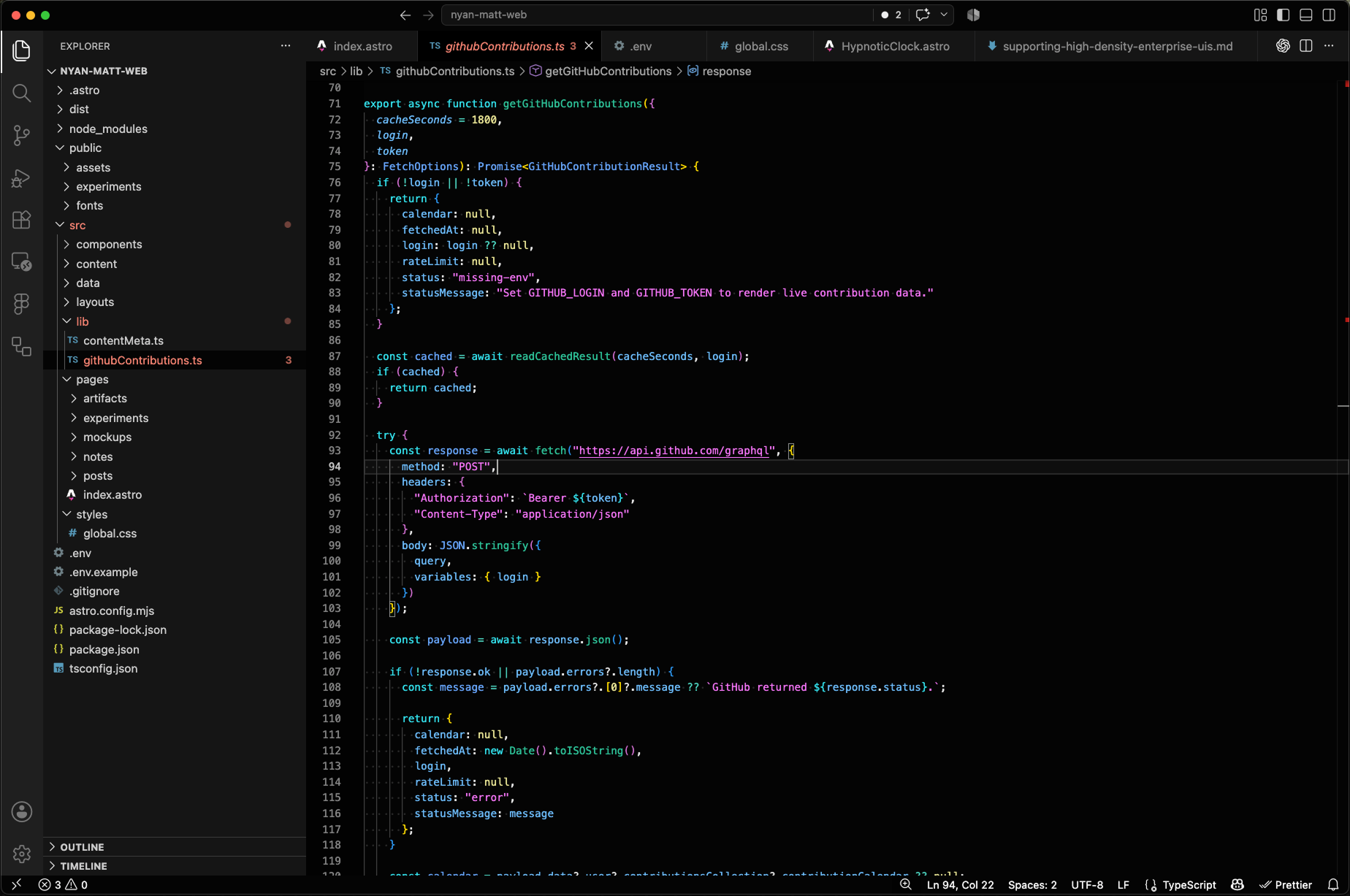
Task: Open the Figma extension icon in activity bar
Action: pyautogui.click(x=21, y=304)
